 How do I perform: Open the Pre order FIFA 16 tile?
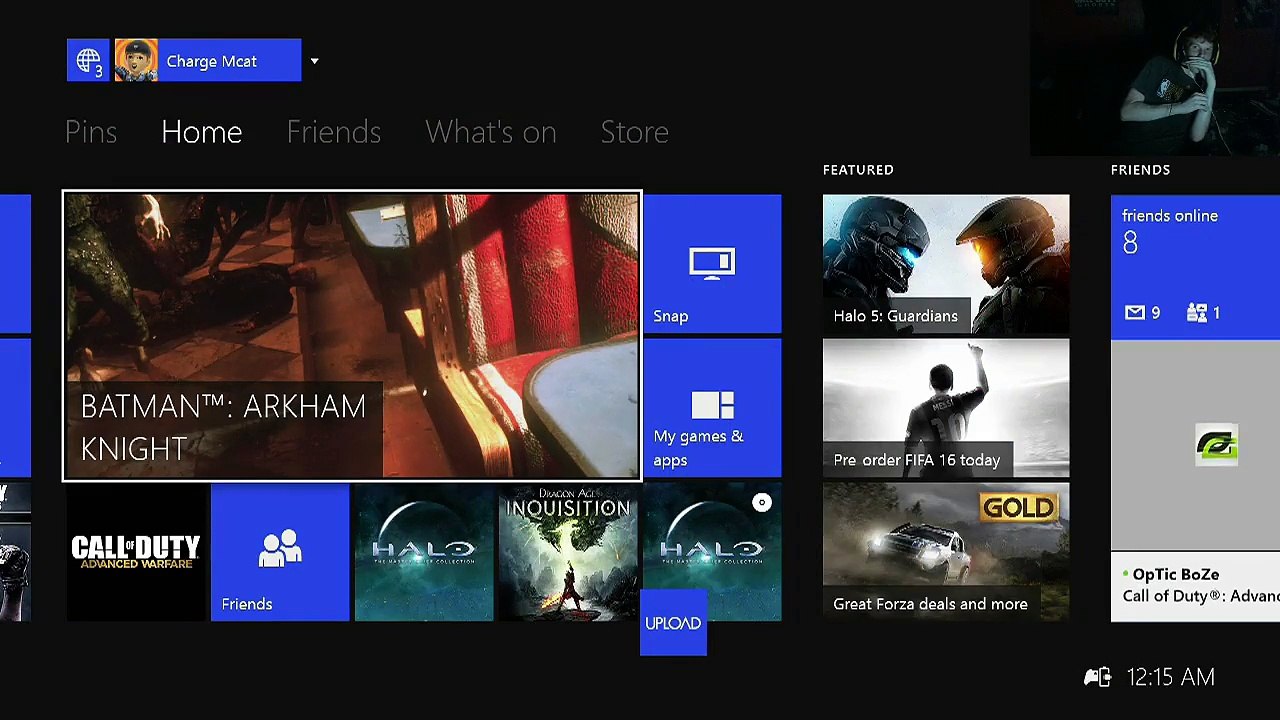click(x=946, y=408)
